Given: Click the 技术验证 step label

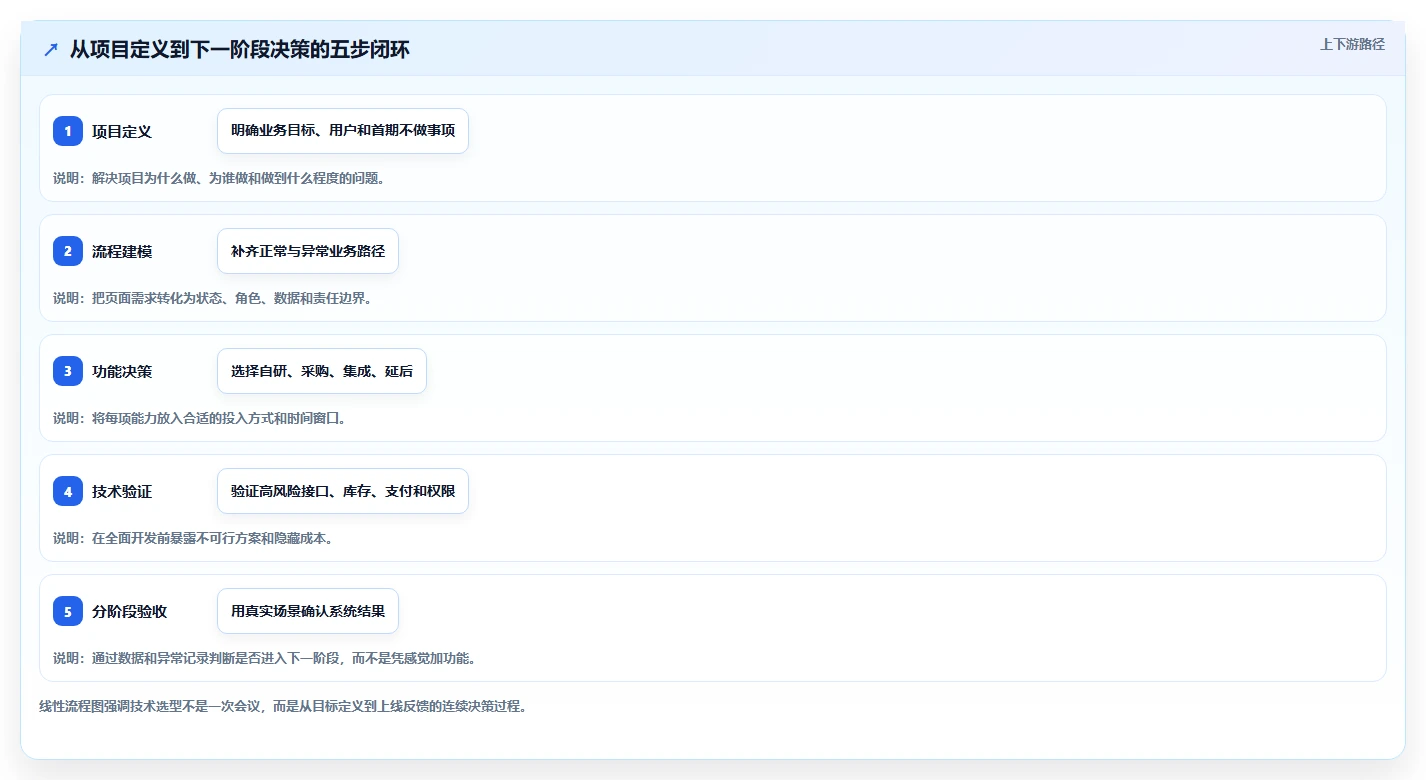Looking at the screenshot, I should point(122,492).
